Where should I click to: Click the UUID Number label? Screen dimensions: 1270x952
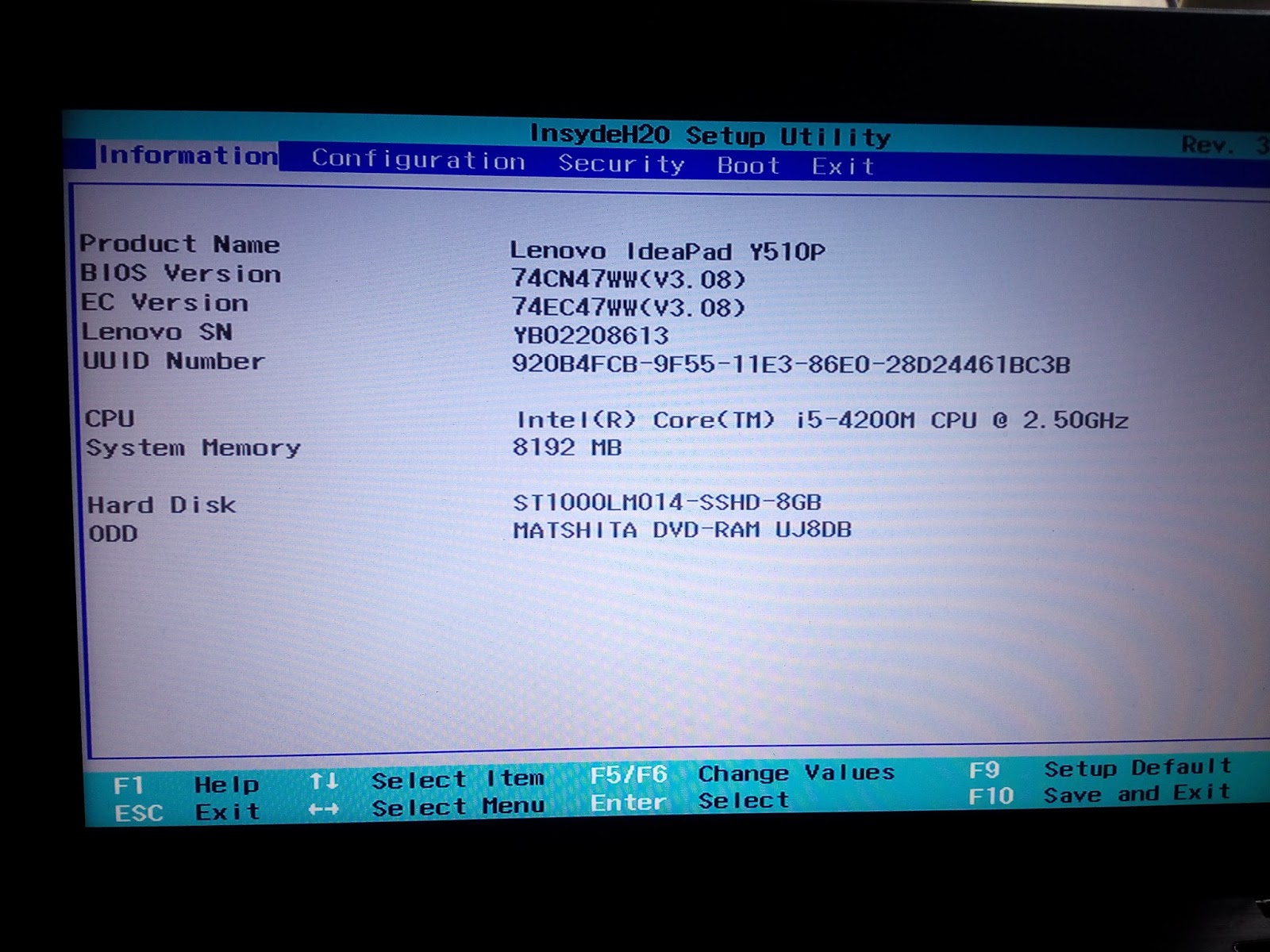click(174, 361)
